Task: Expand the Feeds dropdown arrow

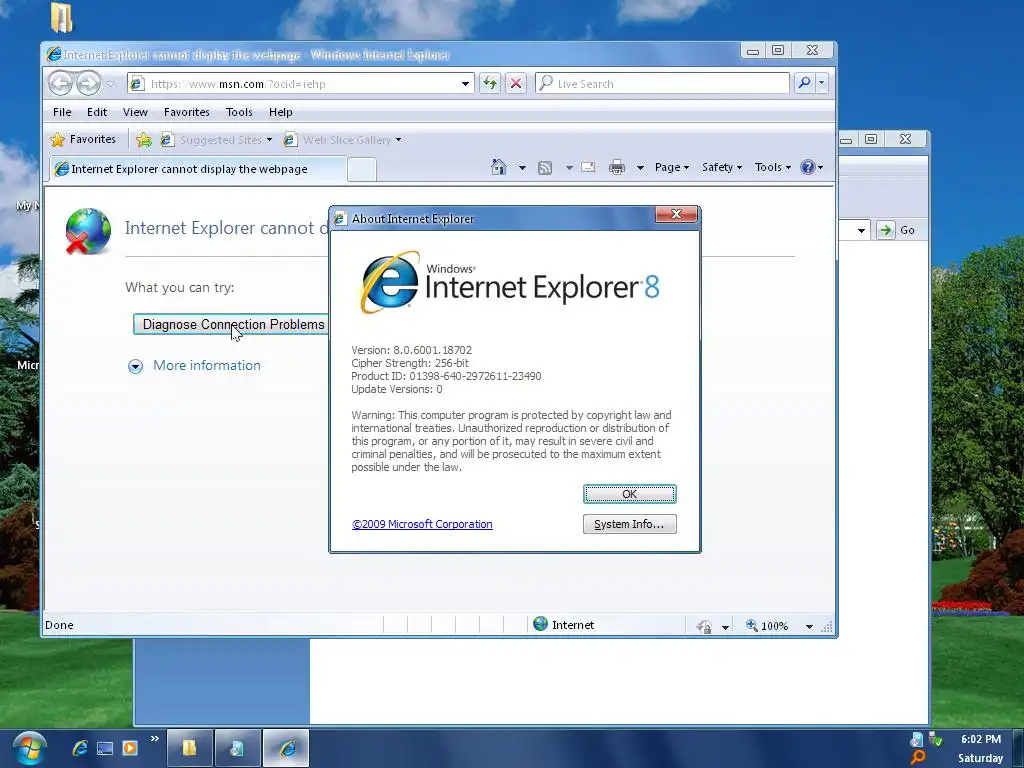Action: click(x=569, y=168)
